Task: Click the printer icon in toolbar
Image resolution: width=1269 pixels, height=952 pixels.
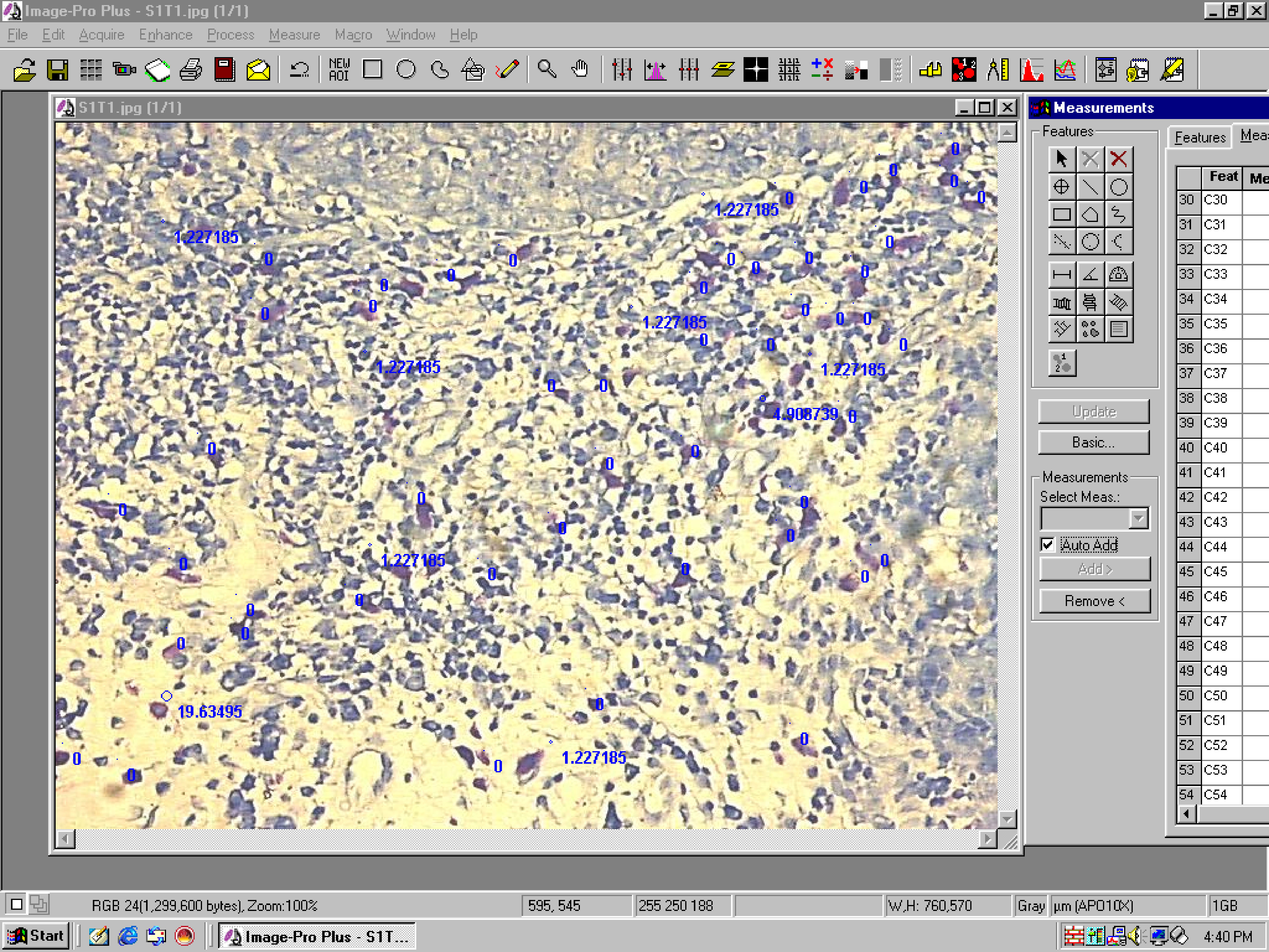Action: [191, 69]
